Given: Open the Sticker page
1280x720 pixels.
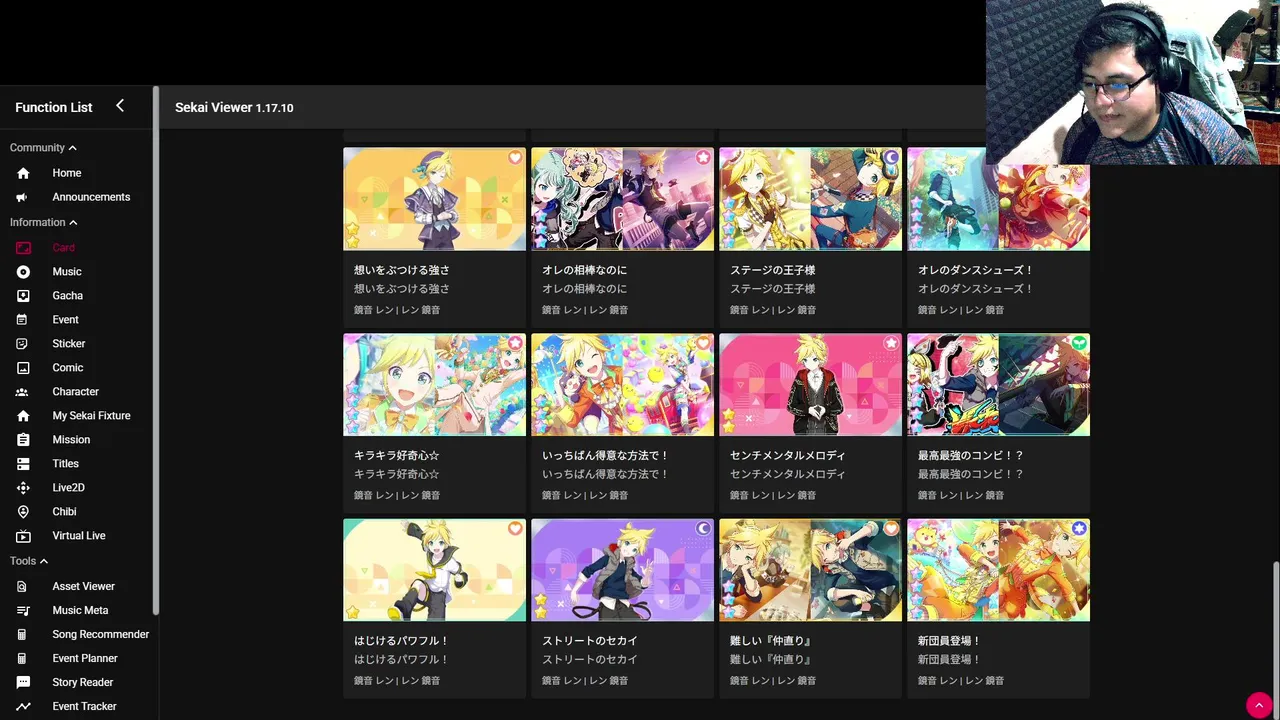Looking at the screenshot, I should pyautogui.click(x=69, y=343).
